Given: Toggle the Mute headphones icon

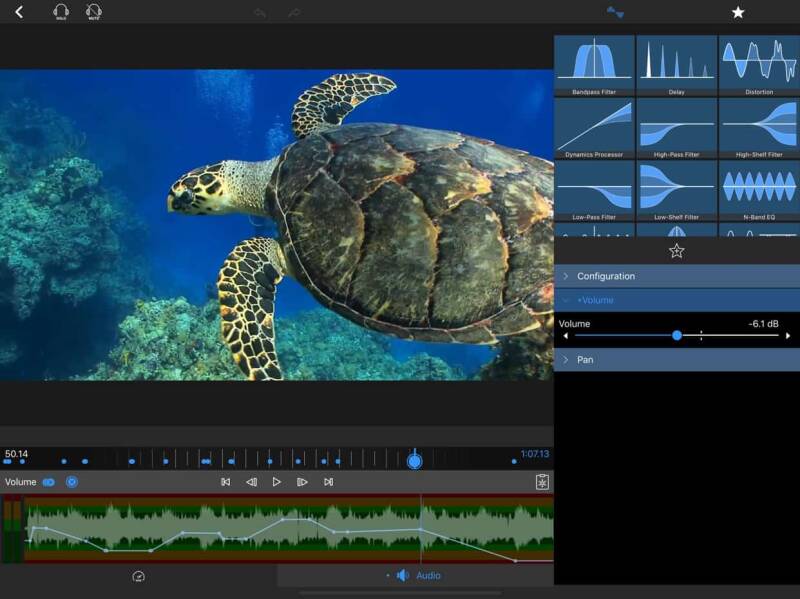Looking at the screenshot, I should pyautogui.click(x=94, y=12).
